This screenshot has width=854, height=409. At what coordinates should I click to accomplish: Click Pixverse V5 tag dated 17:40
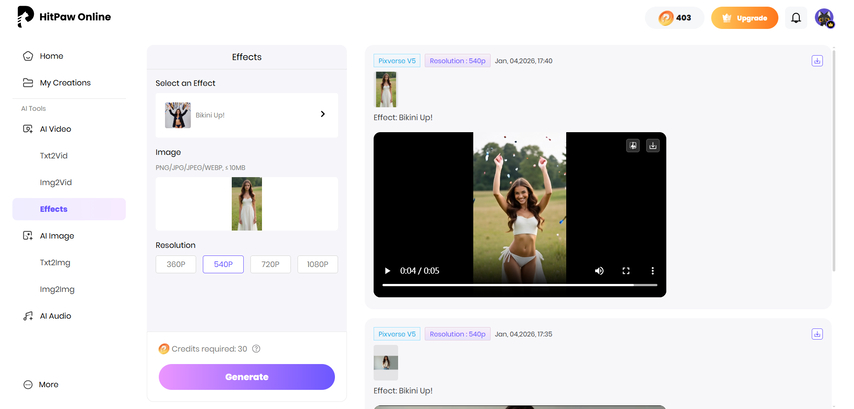(x=397, y=61)
